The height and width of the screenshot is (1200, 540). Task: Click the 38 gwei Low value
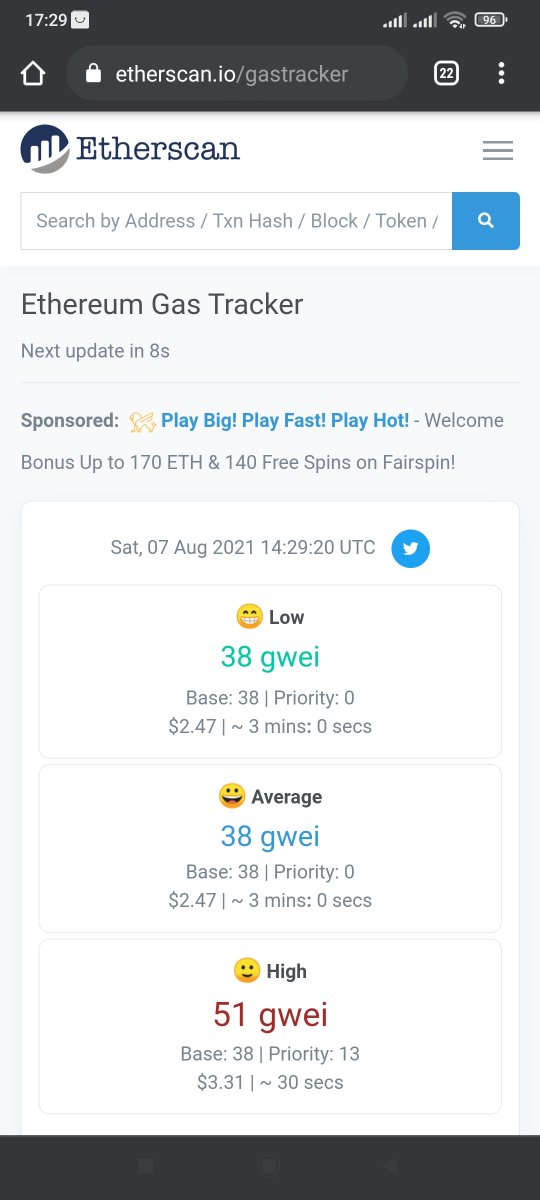click(270, 656)
